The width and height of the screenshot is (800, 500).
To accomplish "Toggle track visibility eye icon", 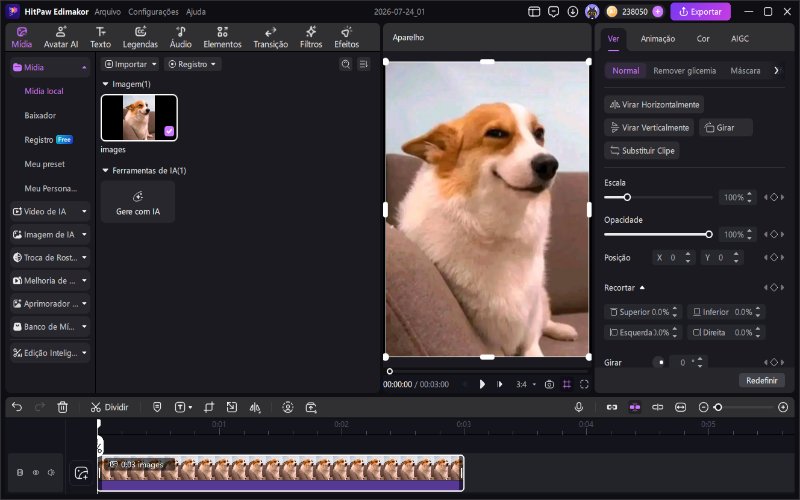I will tap(36, 472).
